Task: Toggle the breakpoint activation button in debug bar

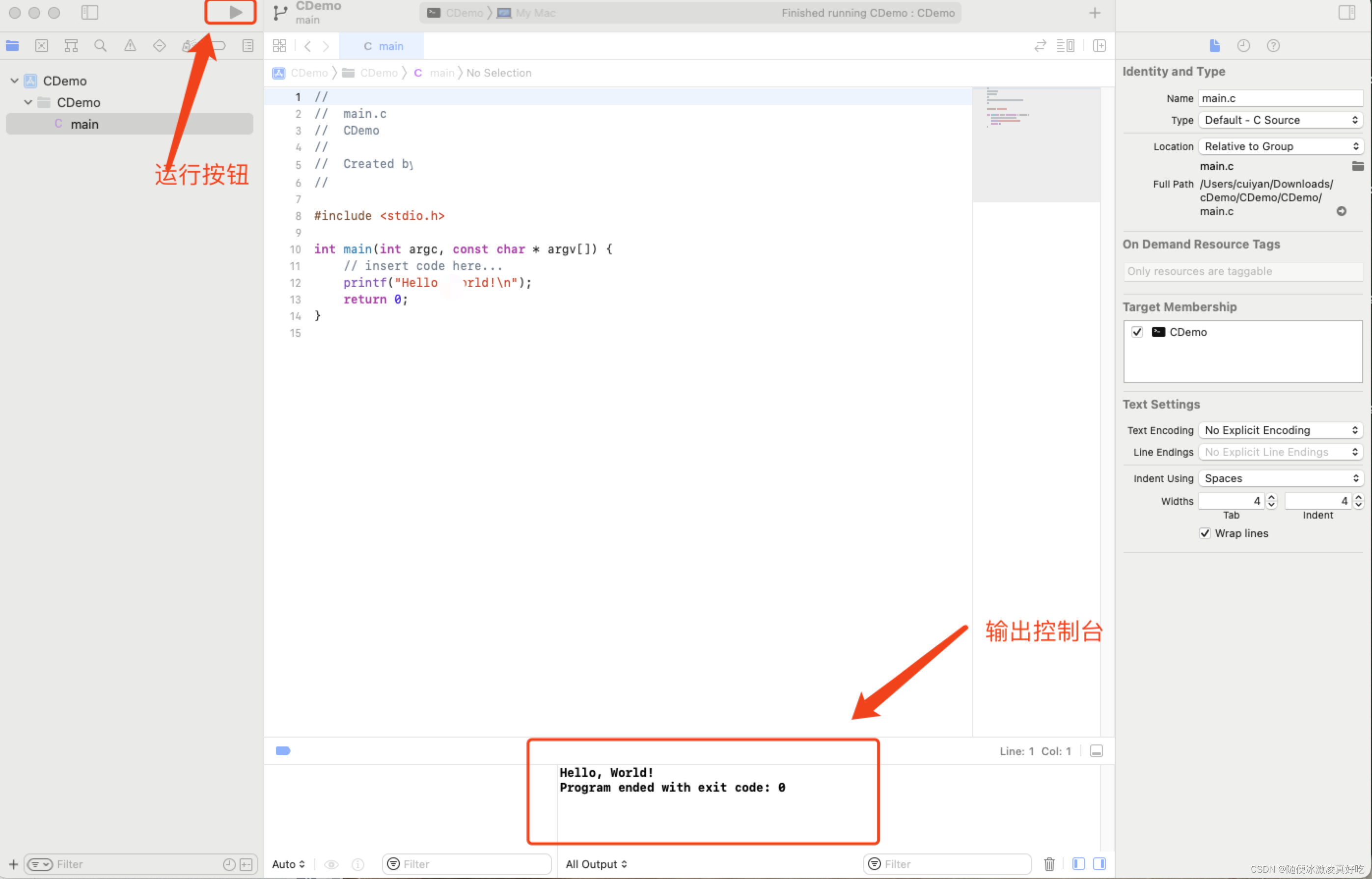Action: point(283,750)
